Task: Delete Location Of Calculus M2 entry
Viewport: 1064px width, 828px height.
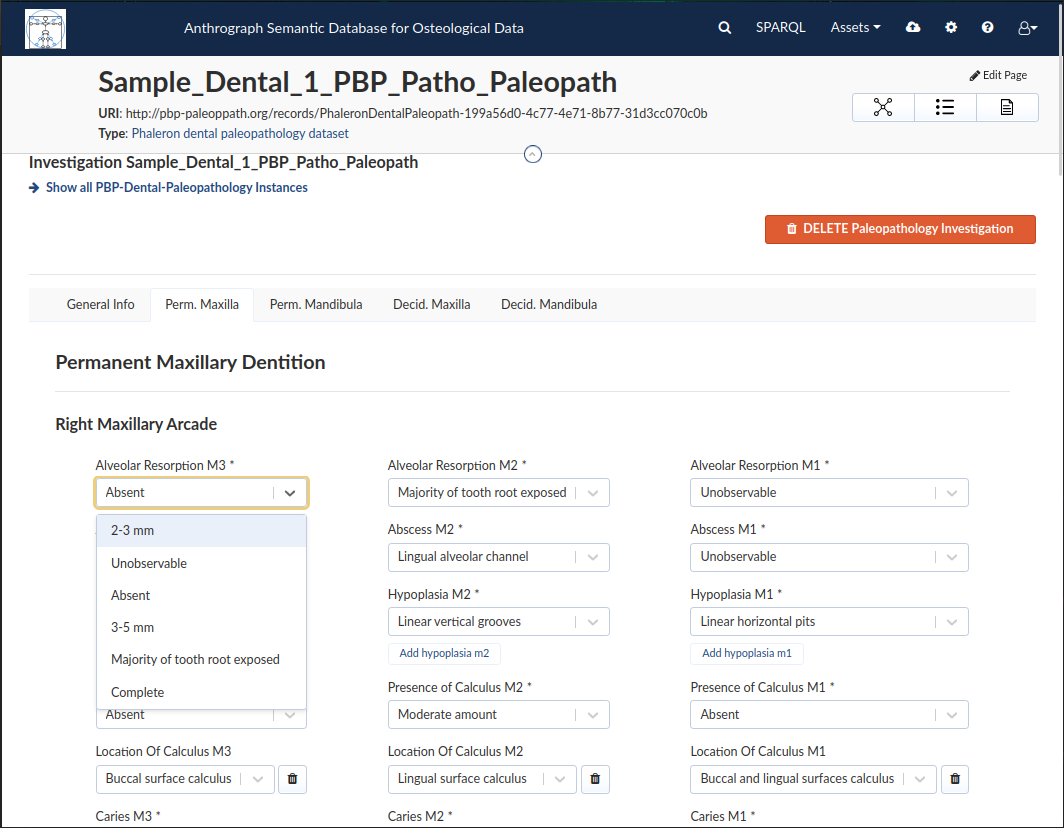Action: tap(595, 779)
